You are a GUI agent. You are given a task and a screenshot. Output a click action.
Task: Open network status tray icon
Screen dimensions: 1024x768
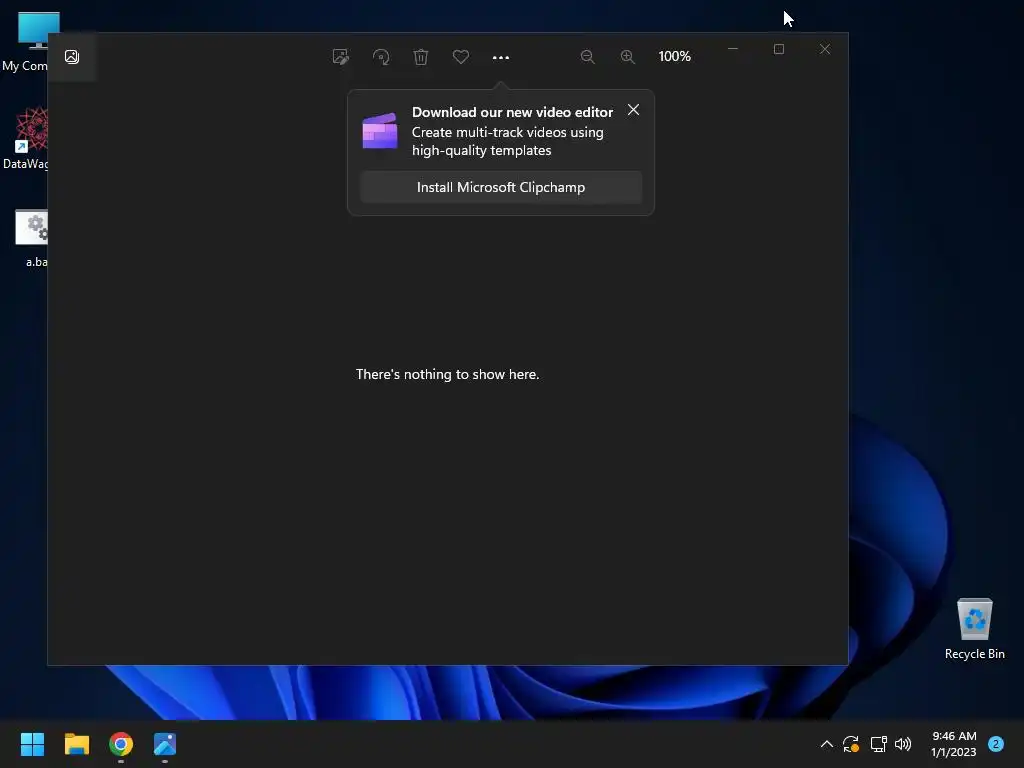coord(878,744)
